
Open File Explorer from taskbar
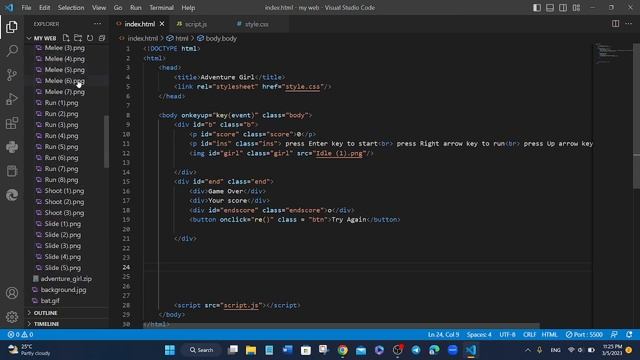(x=251, y=350)
